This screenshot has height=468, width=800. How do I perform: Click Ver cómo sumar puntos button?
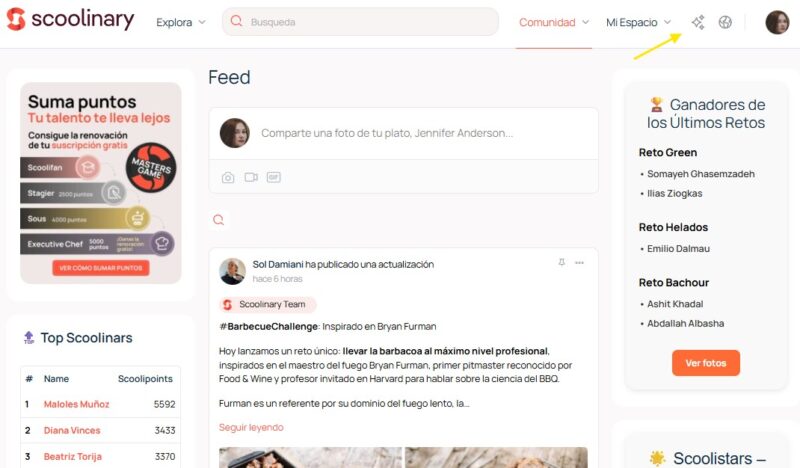click(x=101, y=268)
